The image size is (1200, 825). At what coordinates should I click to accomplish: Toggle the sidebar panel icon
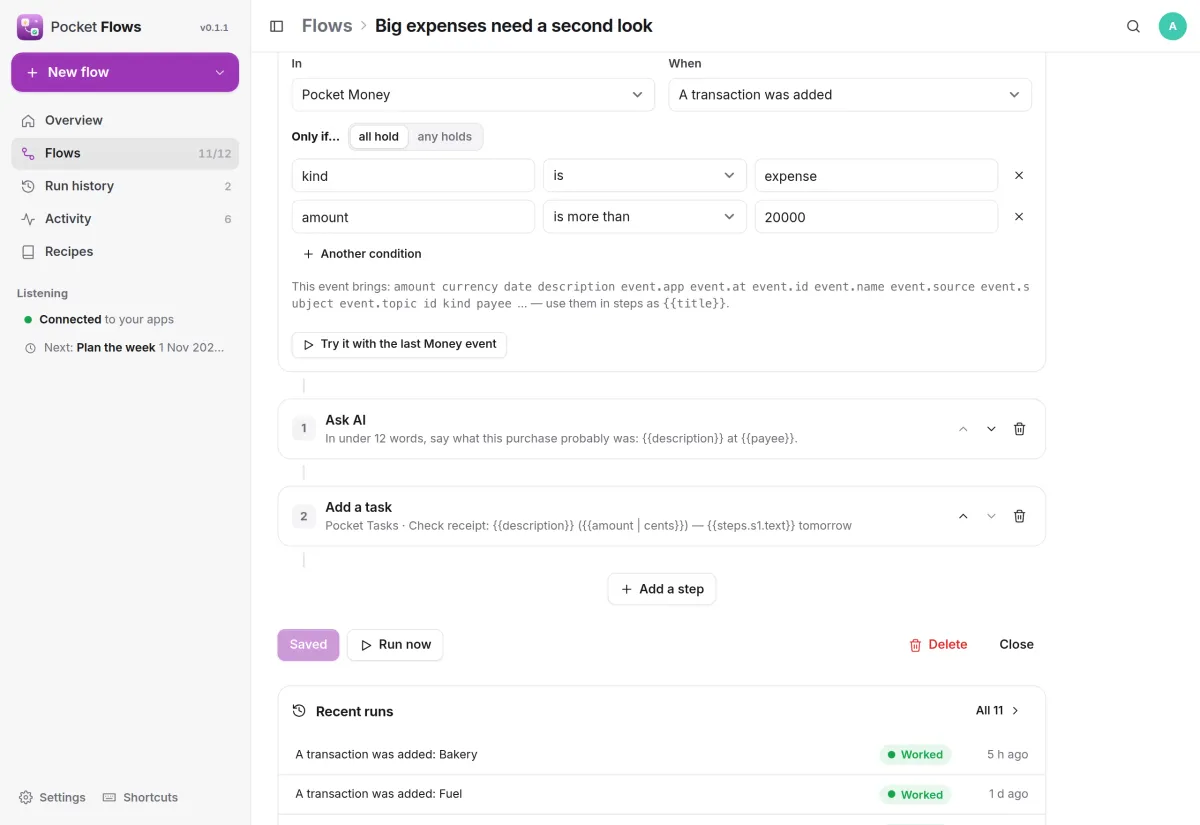tap(277, 26)
